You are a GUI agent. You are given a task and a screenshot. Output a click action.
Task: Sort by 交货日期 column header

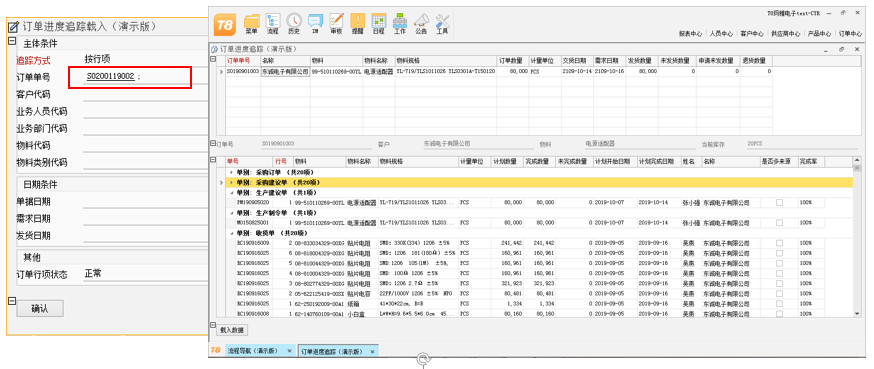pos(577,60)
